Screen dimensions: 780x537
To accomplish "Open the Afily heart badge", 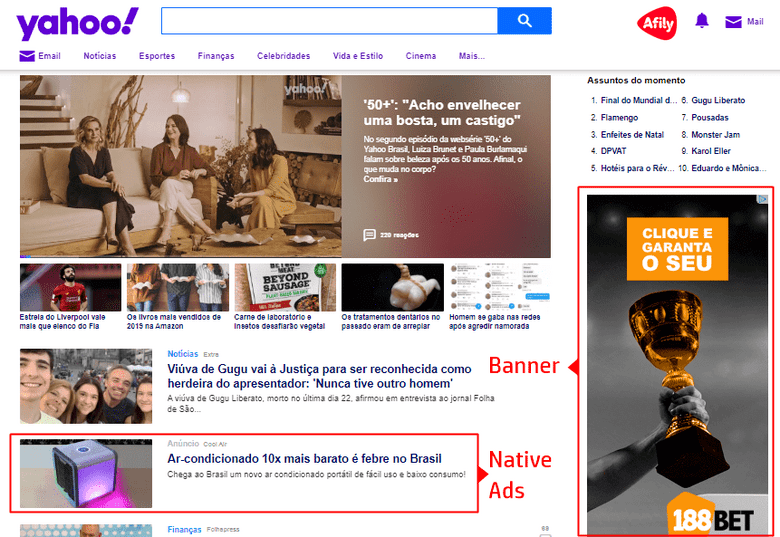I will pos(657,23).
